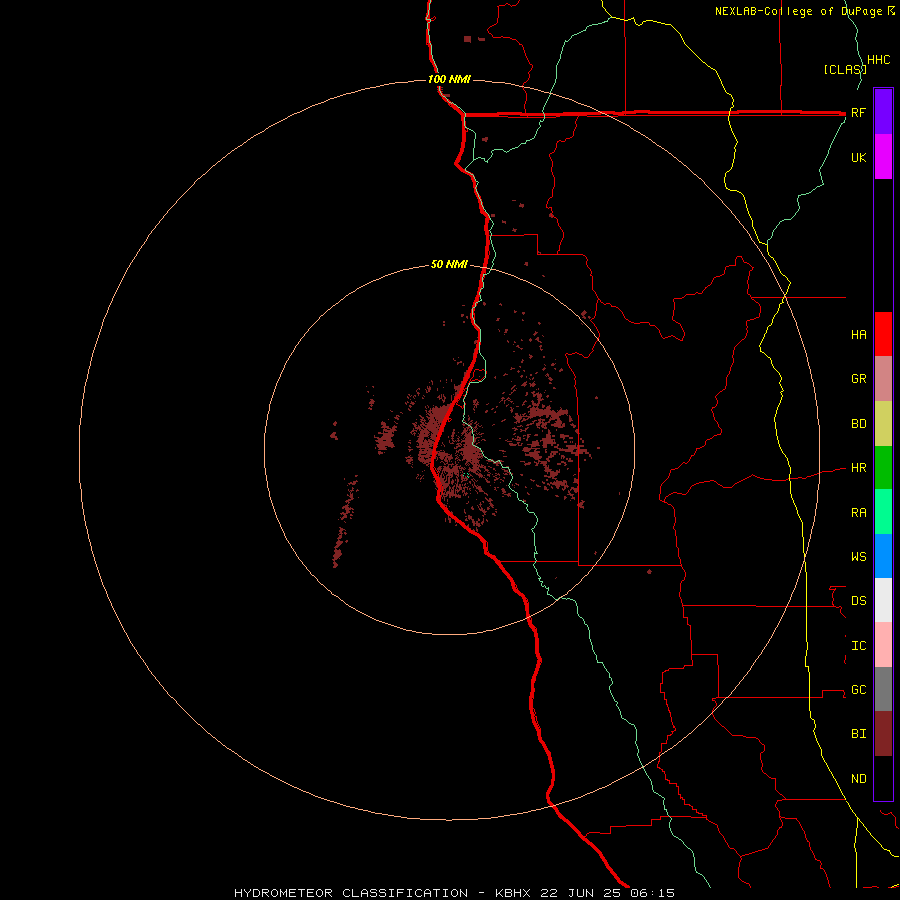Select the red HA color swatch

883,334
